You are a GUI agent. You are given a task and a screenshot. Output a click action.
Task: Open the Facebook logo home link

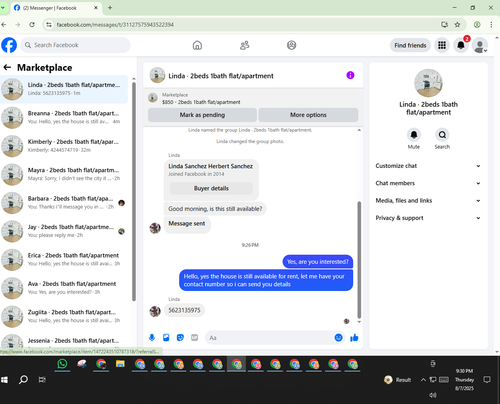click(9, 45)
